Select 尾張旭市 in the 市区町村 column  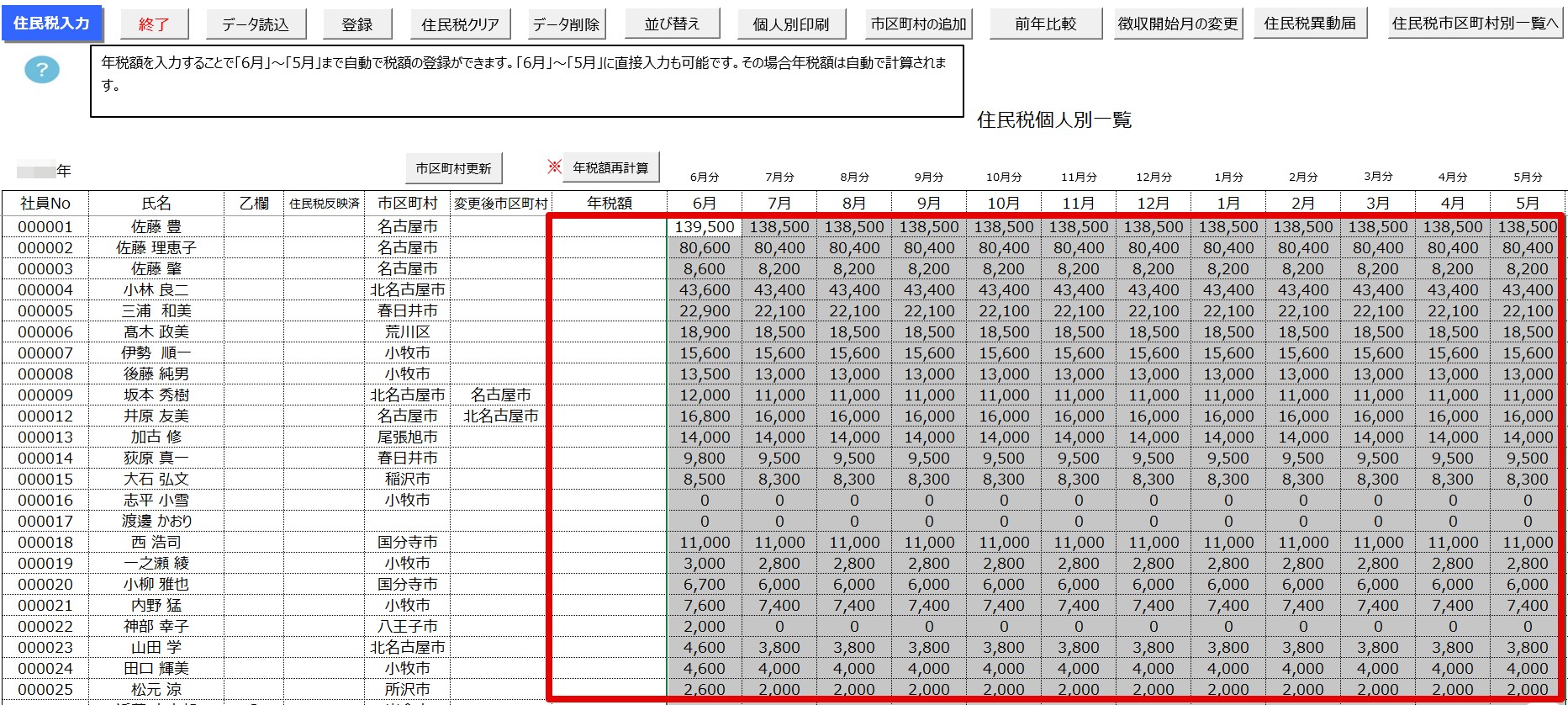[408, 437]
